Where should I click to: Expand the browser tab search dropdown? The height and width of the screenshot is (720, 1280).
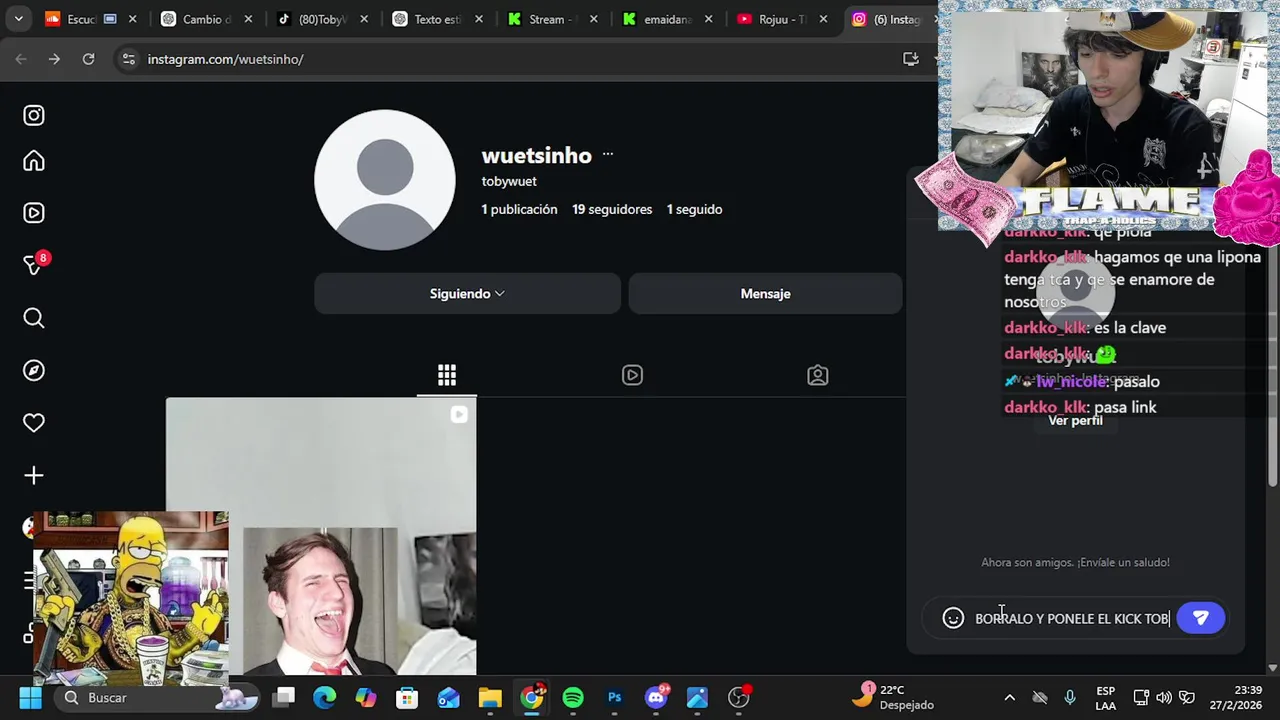coord(18,19)
